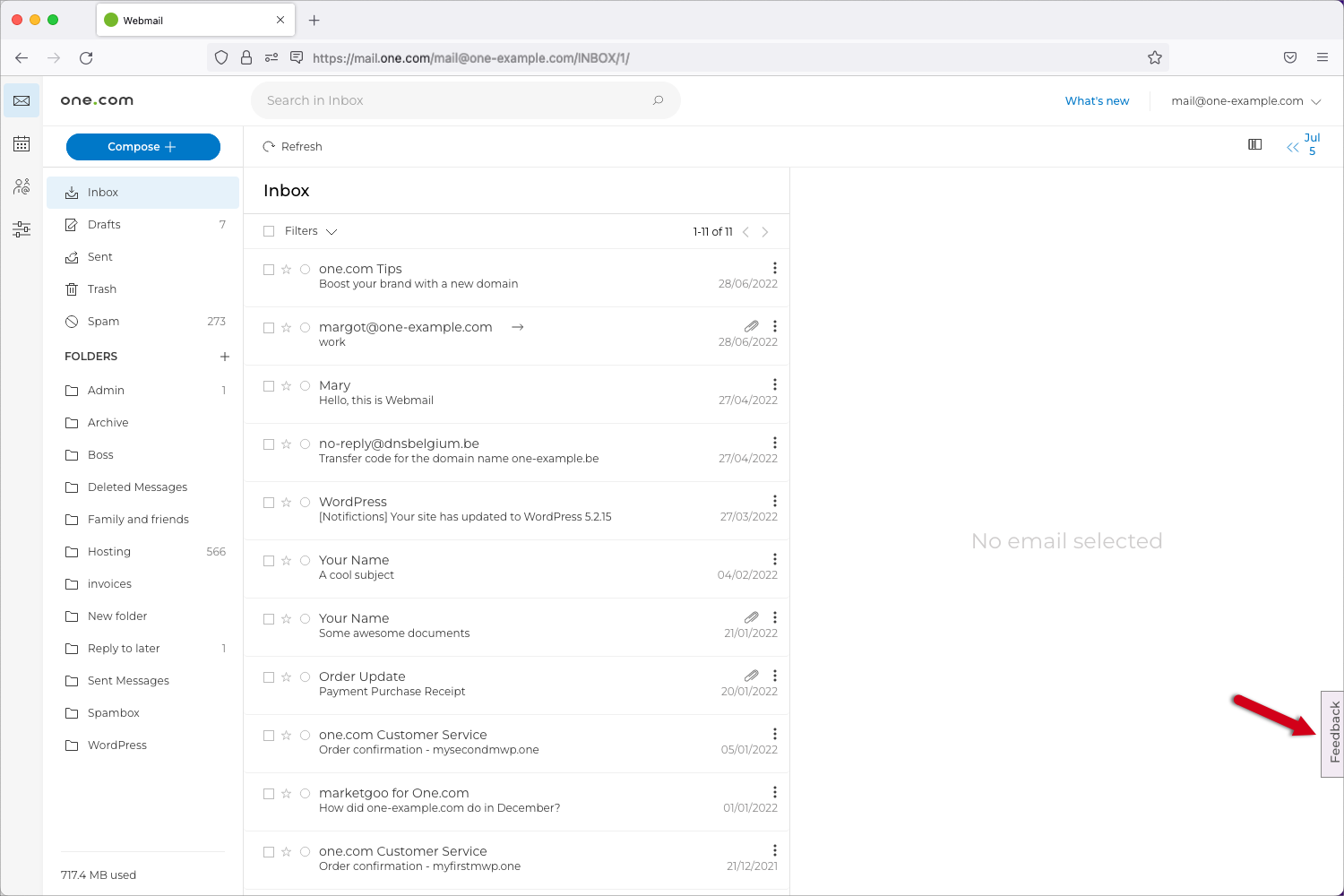1344x896 pixels.
Task: Tick the checkbox for one.com Tips email
Action: (x=269, y=270)
